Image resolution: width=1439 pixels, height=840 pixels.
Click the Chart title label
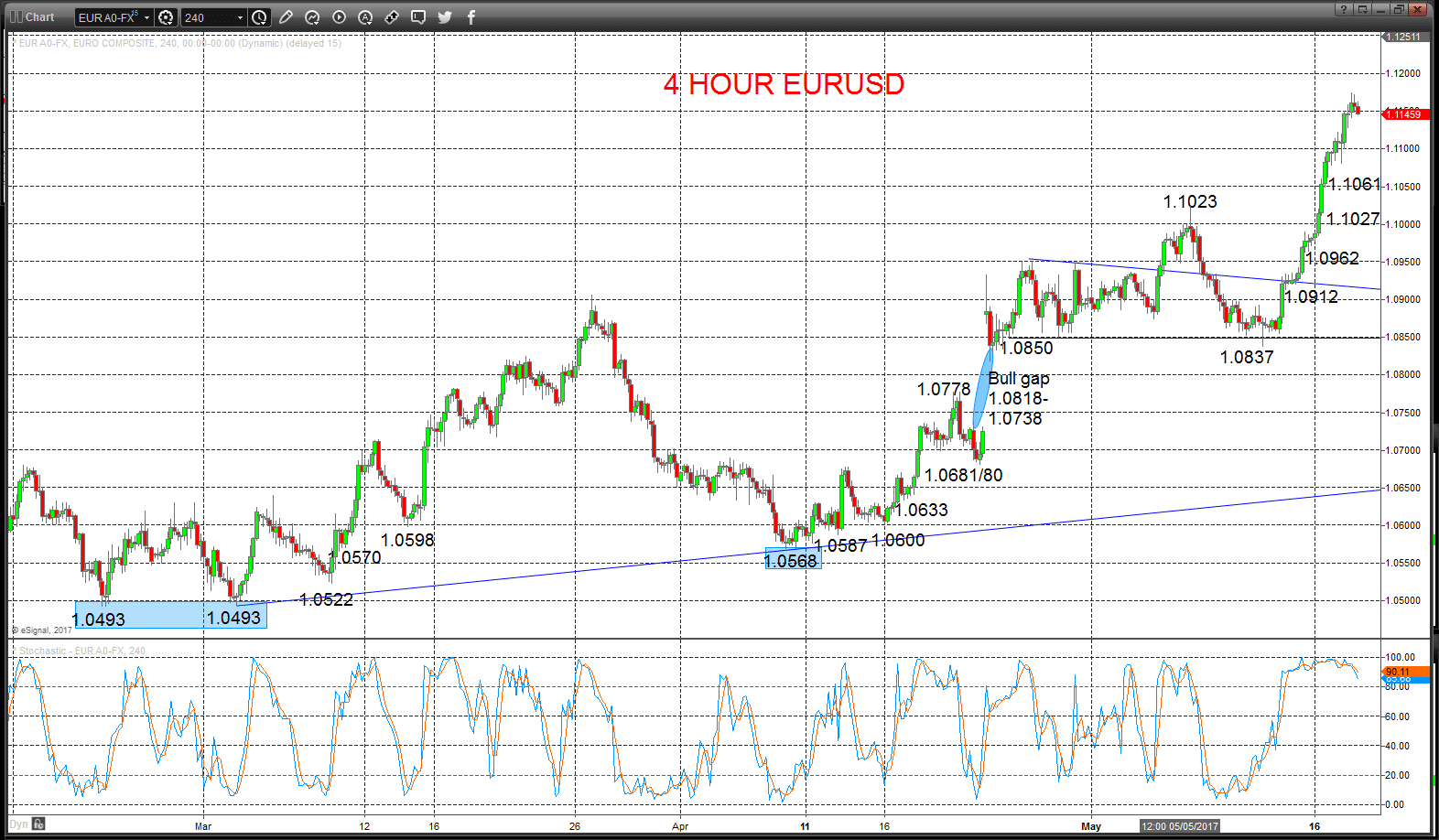click(39, 16)
